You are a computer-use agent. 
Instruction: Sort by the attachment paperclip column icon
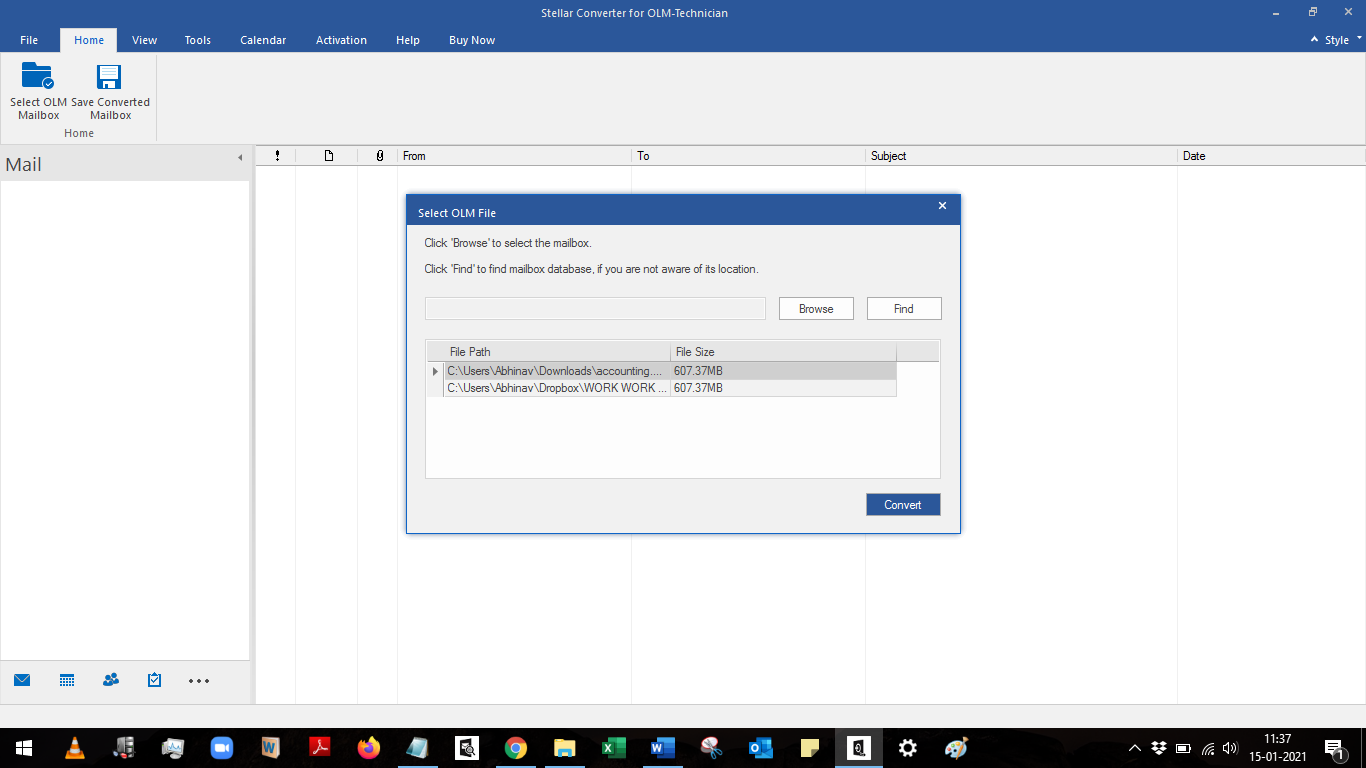379,156
